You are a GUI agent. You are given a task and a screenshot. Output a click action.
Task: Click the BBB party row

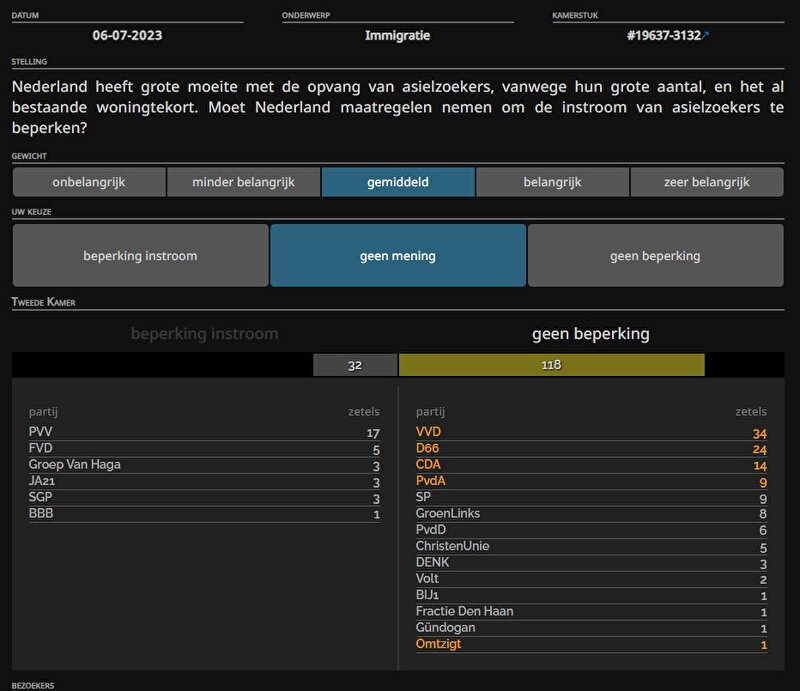[204, 514]
